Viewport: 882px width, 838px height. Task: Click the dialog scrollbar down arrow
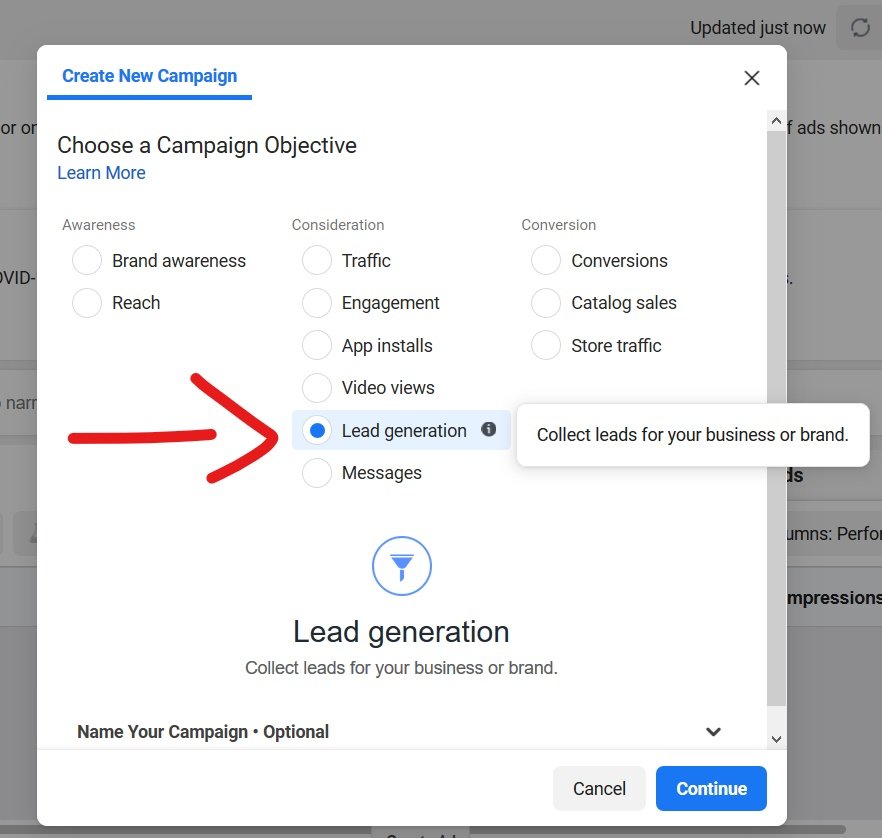point(776,739)
